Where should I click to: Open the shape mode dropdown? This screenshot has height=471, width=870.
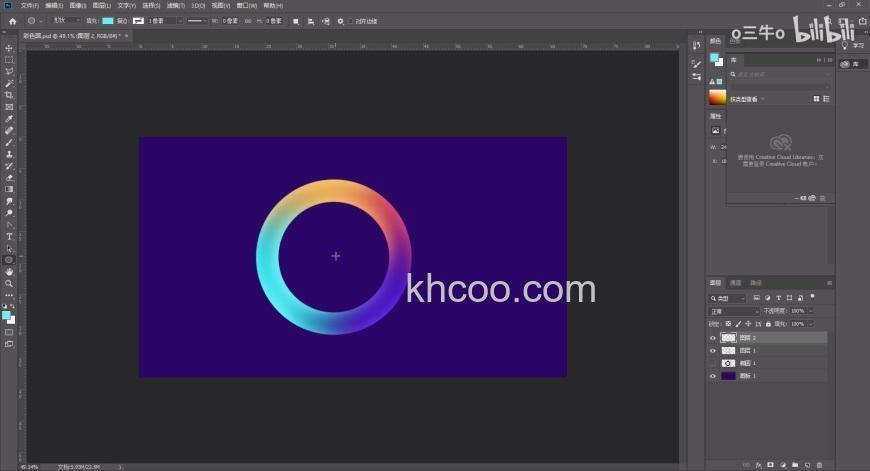click(x=65, y=21)
